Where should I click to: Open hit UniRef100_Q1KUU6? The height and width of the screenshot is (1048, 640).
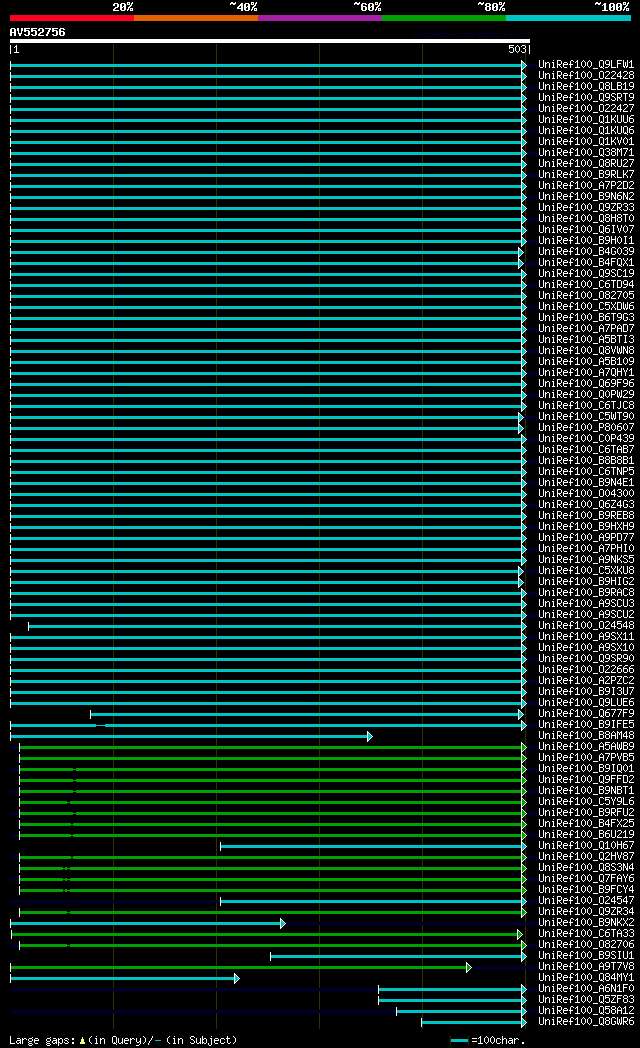[x=586, y=120]
